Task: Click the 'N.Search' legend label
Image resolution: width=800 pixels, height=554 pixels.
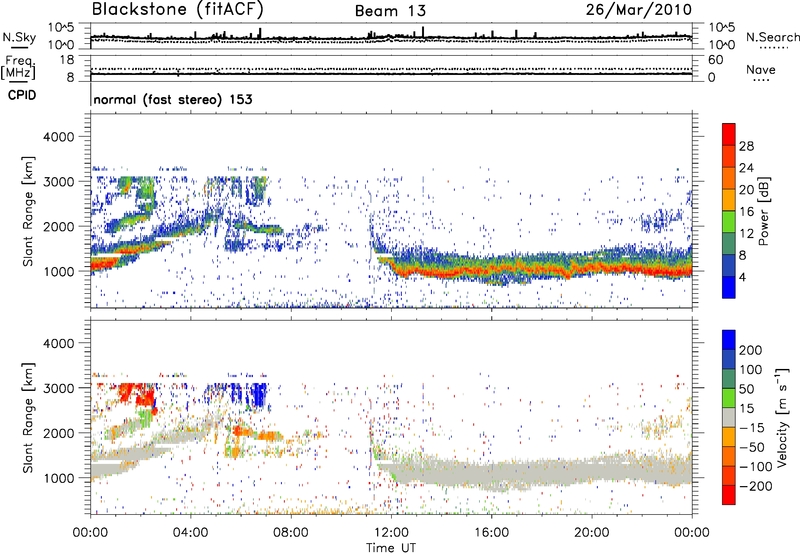Action: 772,37
